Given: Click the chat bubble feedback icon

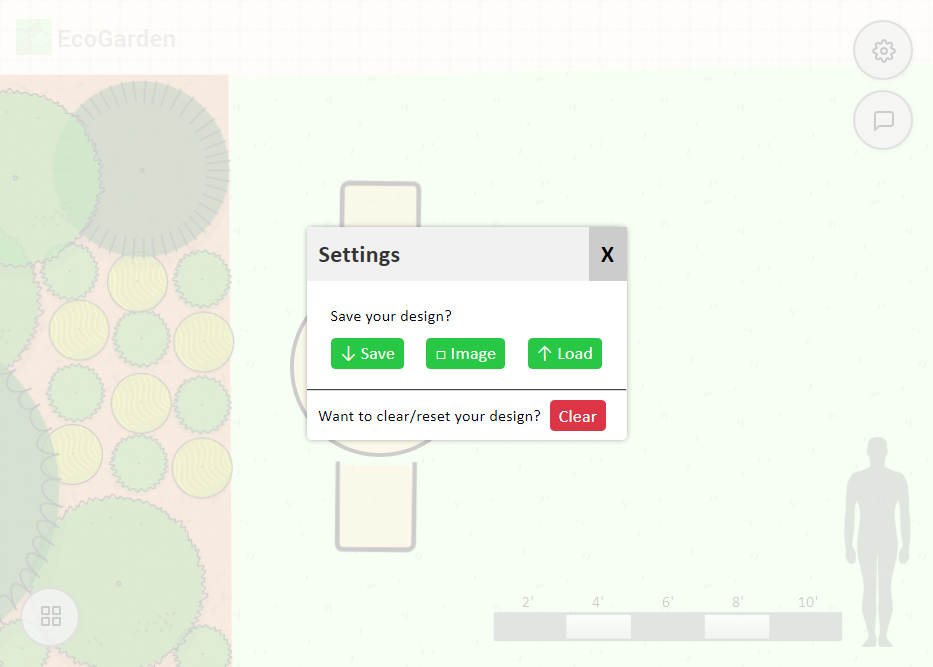Looking at the screenshot, I should pyautogui.click(x=883, y=121).
